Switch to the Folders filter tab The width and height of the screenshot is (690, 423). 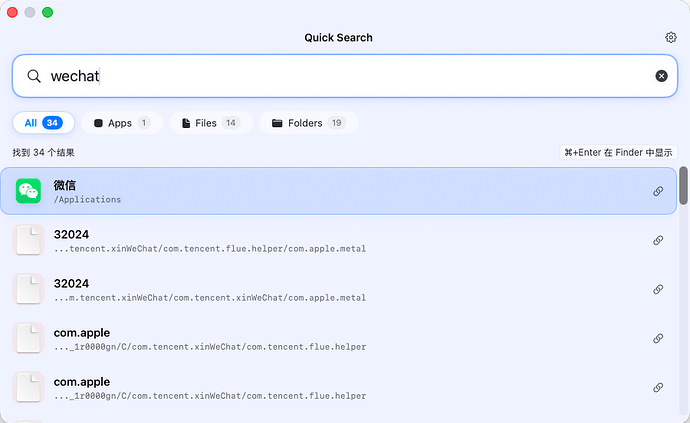(x=308, y=123)
